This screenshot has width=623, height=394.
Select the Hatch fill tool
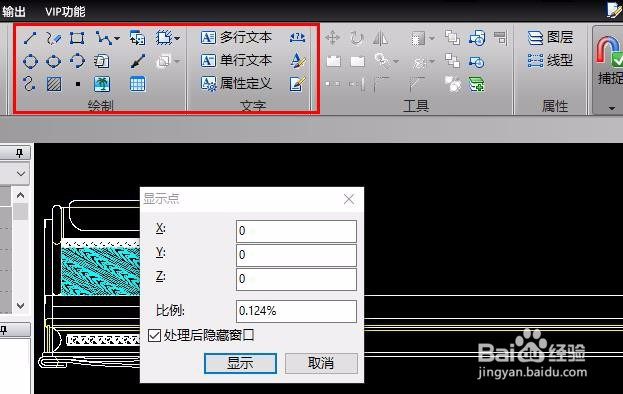(x=54, y=84)
